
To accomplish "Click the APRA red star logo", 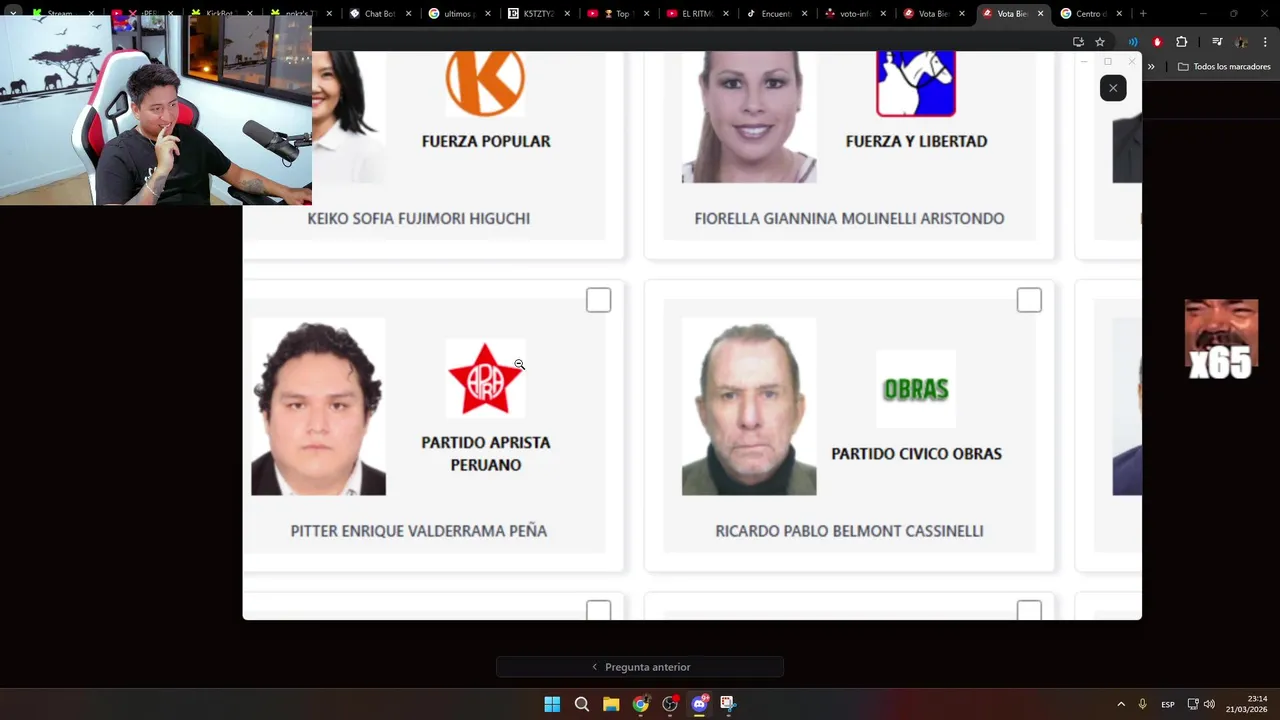I will (x=485, y=378).
